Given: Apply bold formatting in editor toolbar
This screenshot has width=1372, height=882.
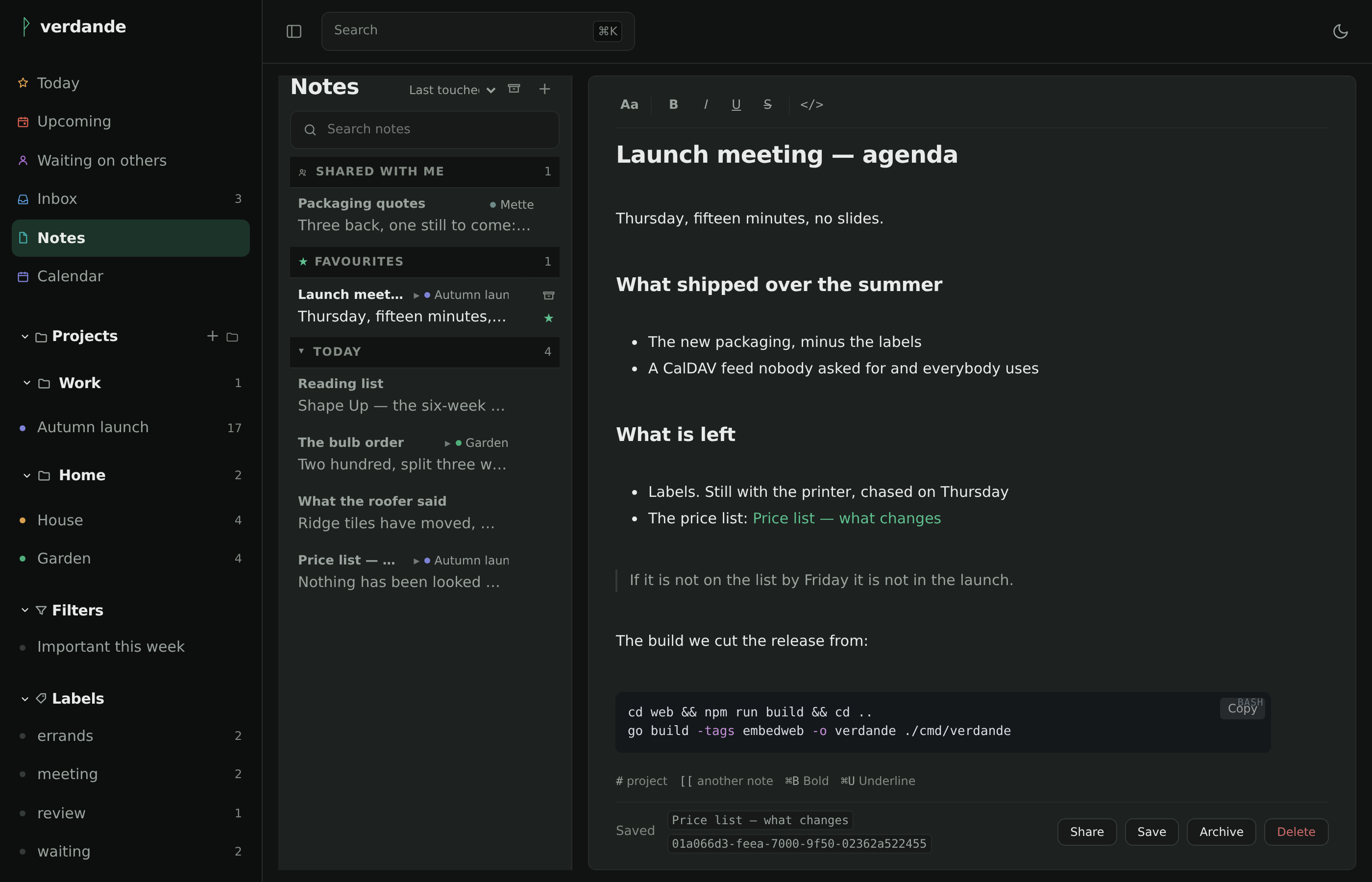Looking at the screenshot, I should click(x=673, y=104).
